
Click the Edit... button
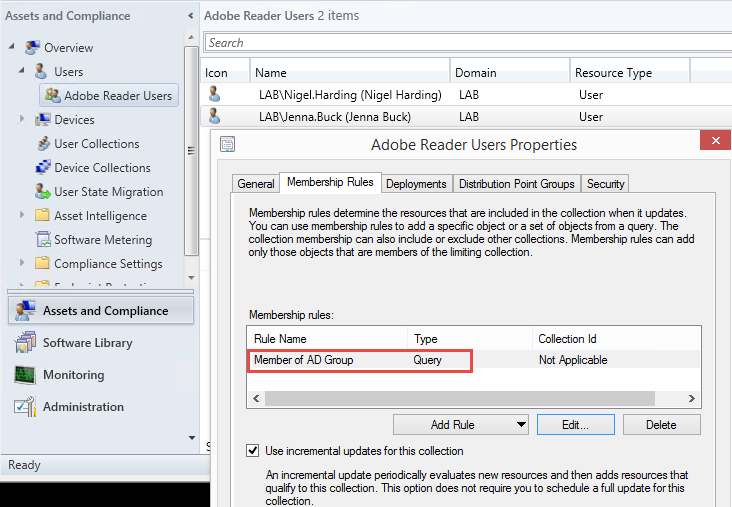pyautogui.click(x=575, y=424)
